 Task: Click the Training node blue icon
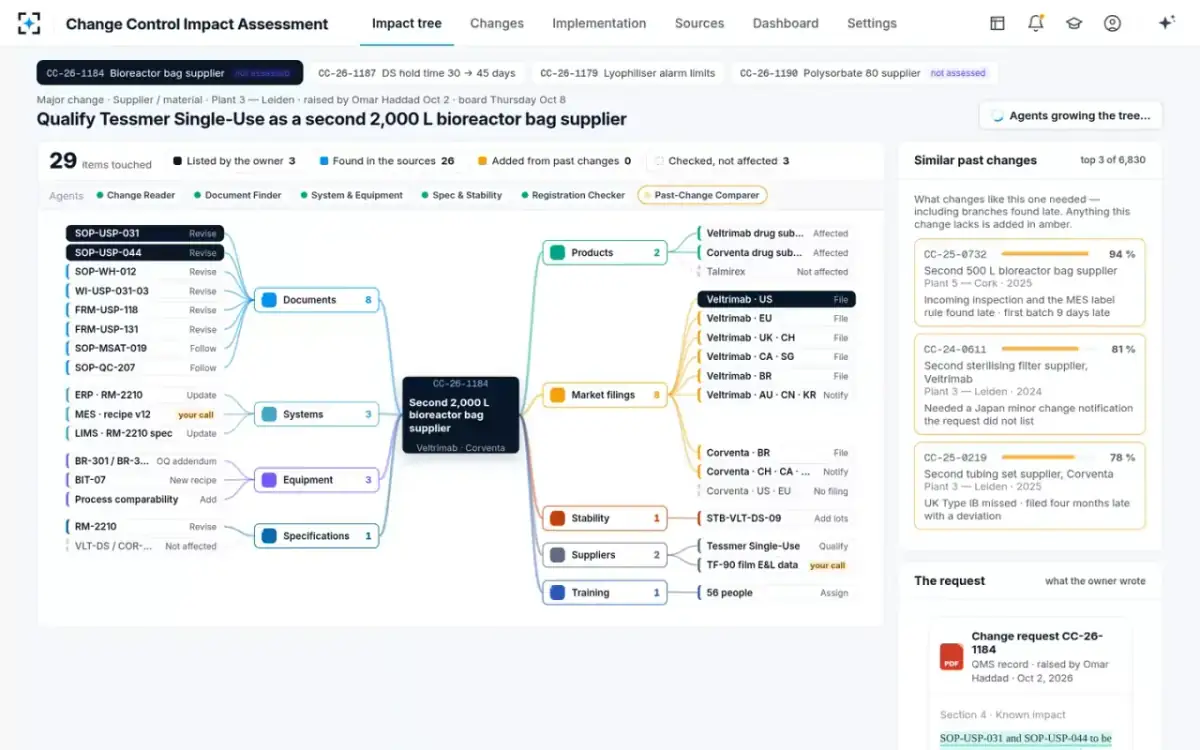click(x=557, y=593)
